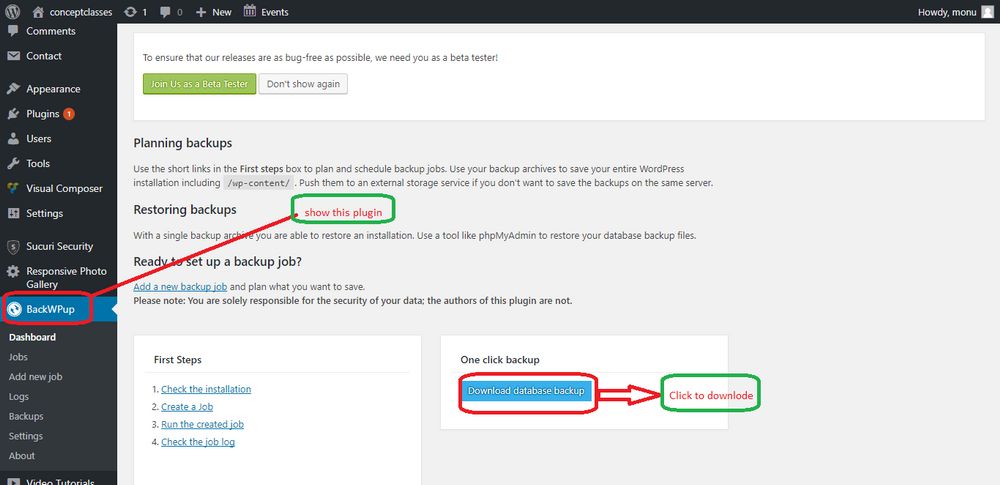Click the home icon beside conceptclasses
This screenshot has width=1000, height=485.
(38, 11)
